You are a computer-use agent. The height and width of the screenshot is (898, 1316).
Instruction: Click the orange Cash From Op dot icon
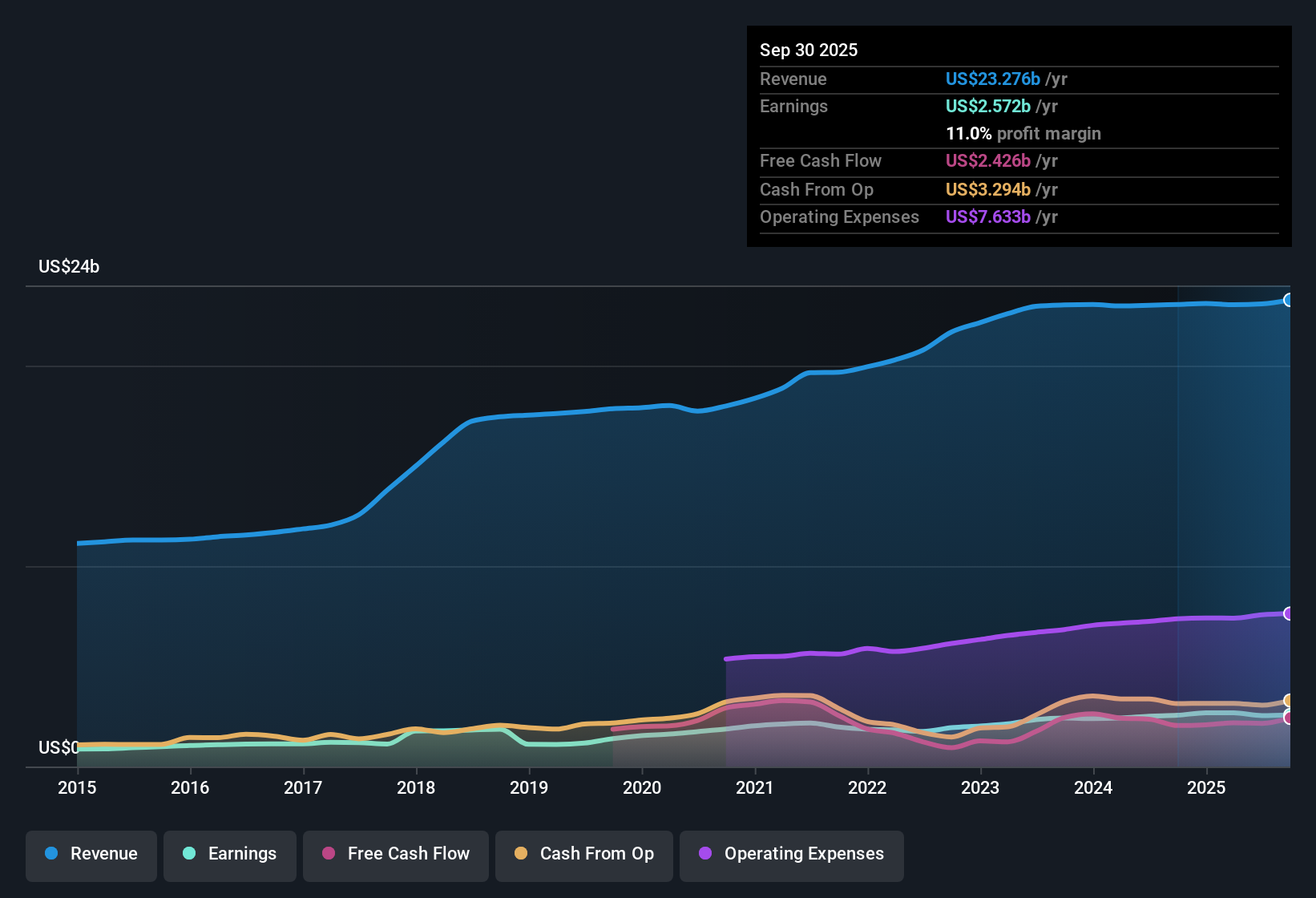[522, 854]
